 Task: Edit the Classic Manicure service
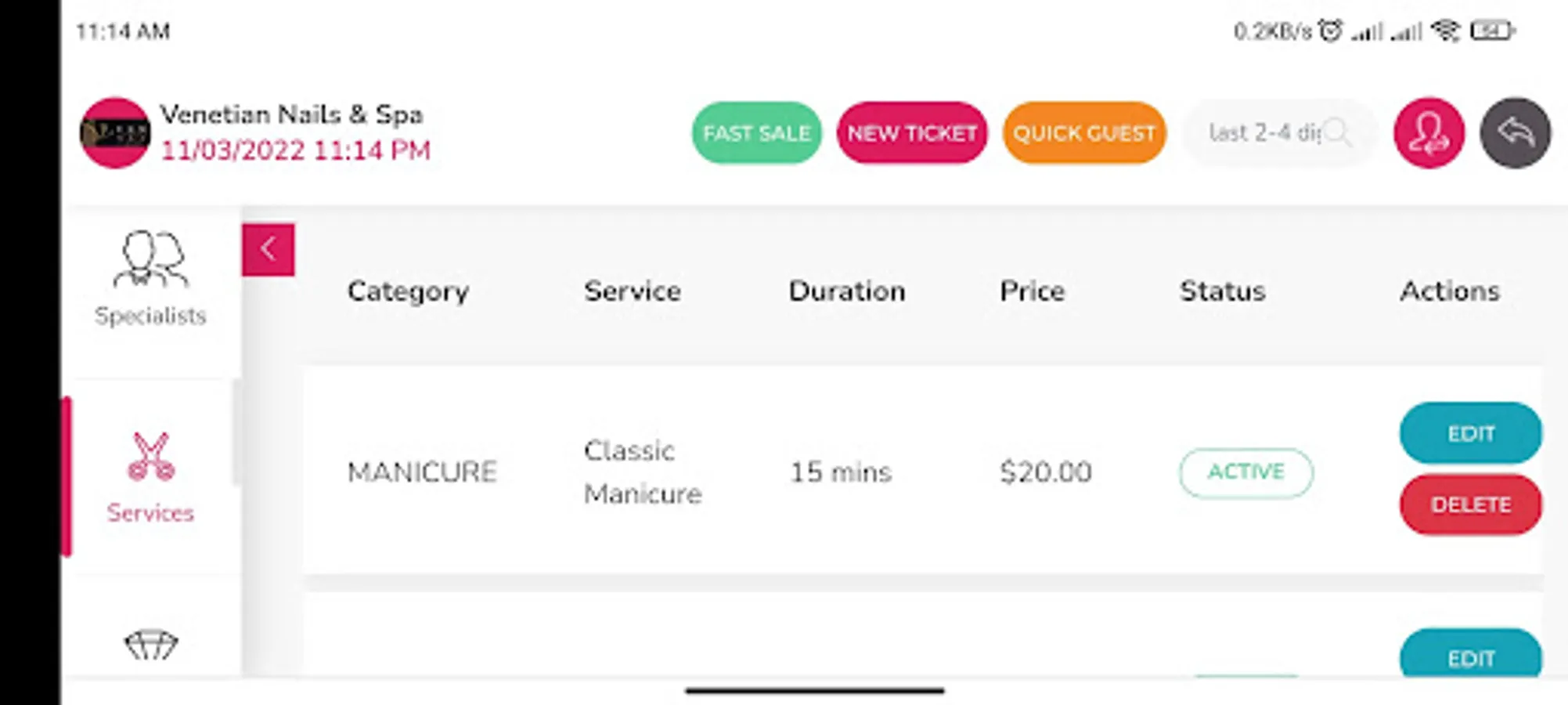pyautogui.click(x=1470, y=433)
